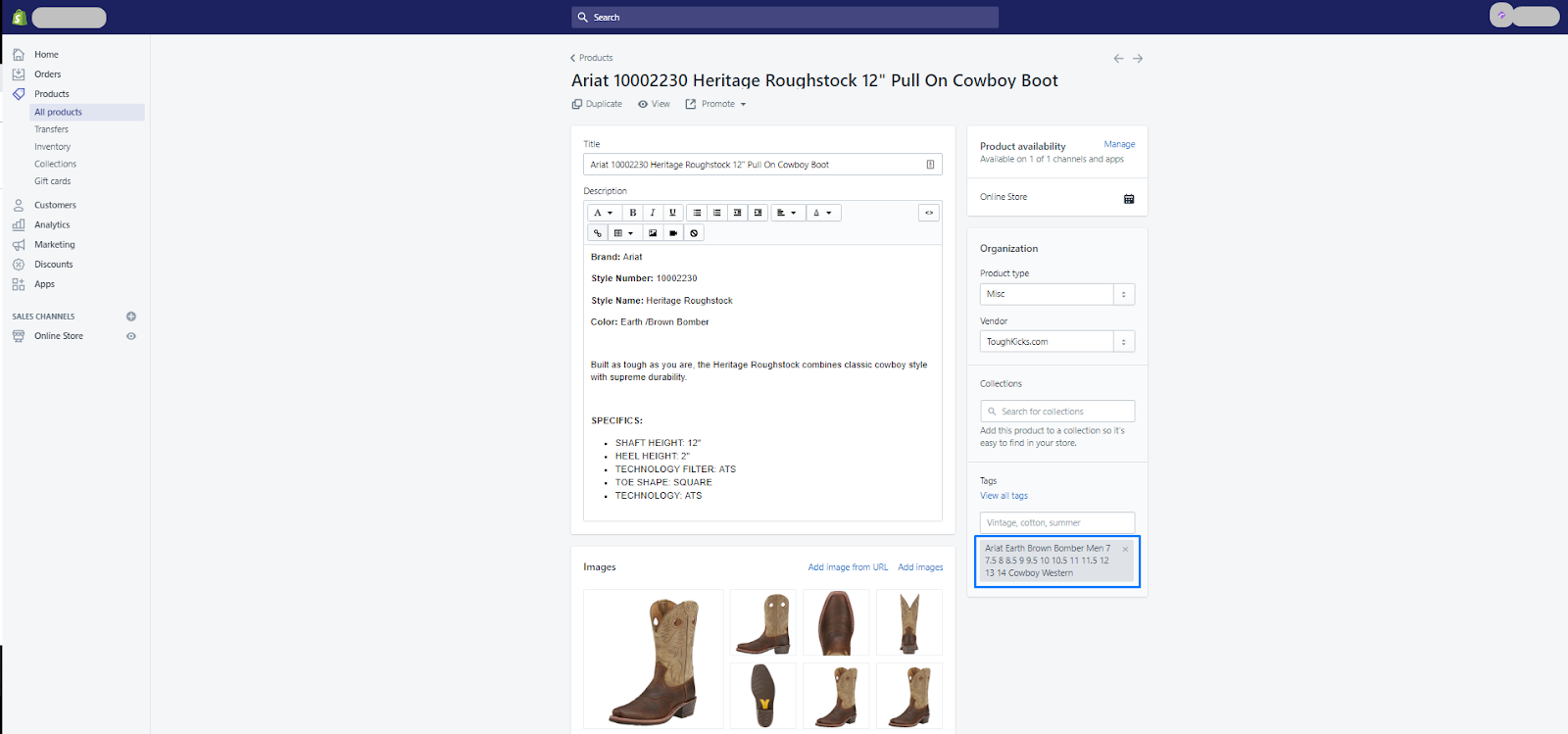Image resolution: width=1568 pixels, height=734 pixels.
Task: Add a new sales channel
Action: coord(131,317)
